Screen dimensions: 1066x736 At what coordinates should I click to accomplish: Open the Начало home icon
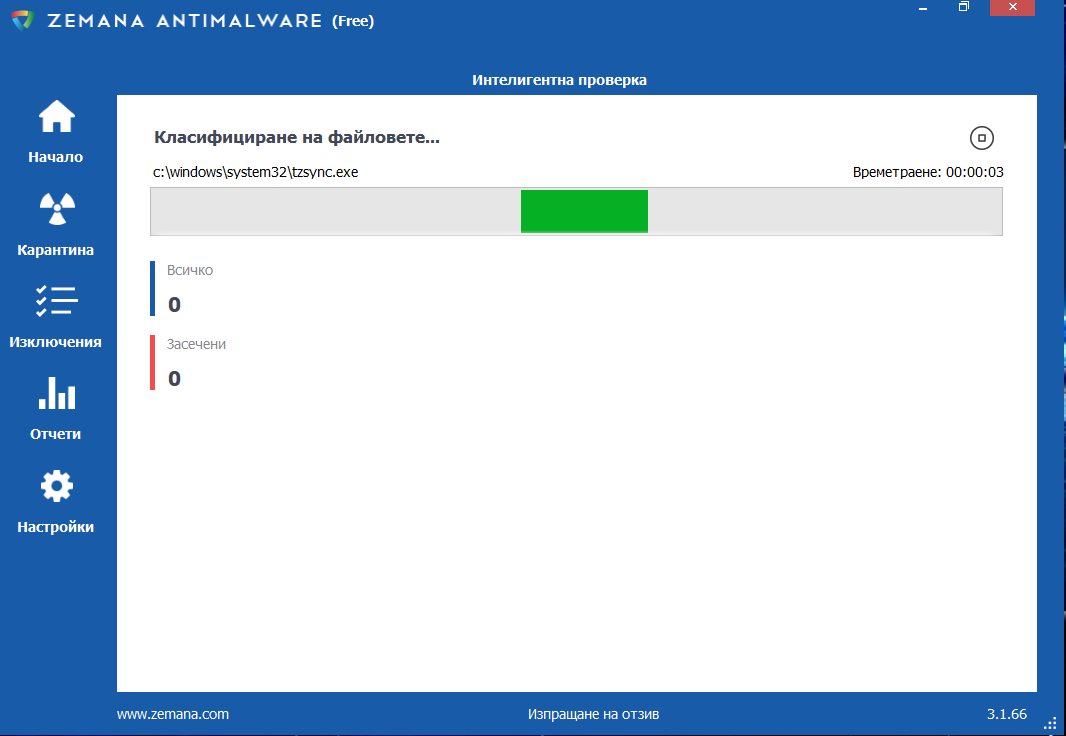[x=56, y=116]
